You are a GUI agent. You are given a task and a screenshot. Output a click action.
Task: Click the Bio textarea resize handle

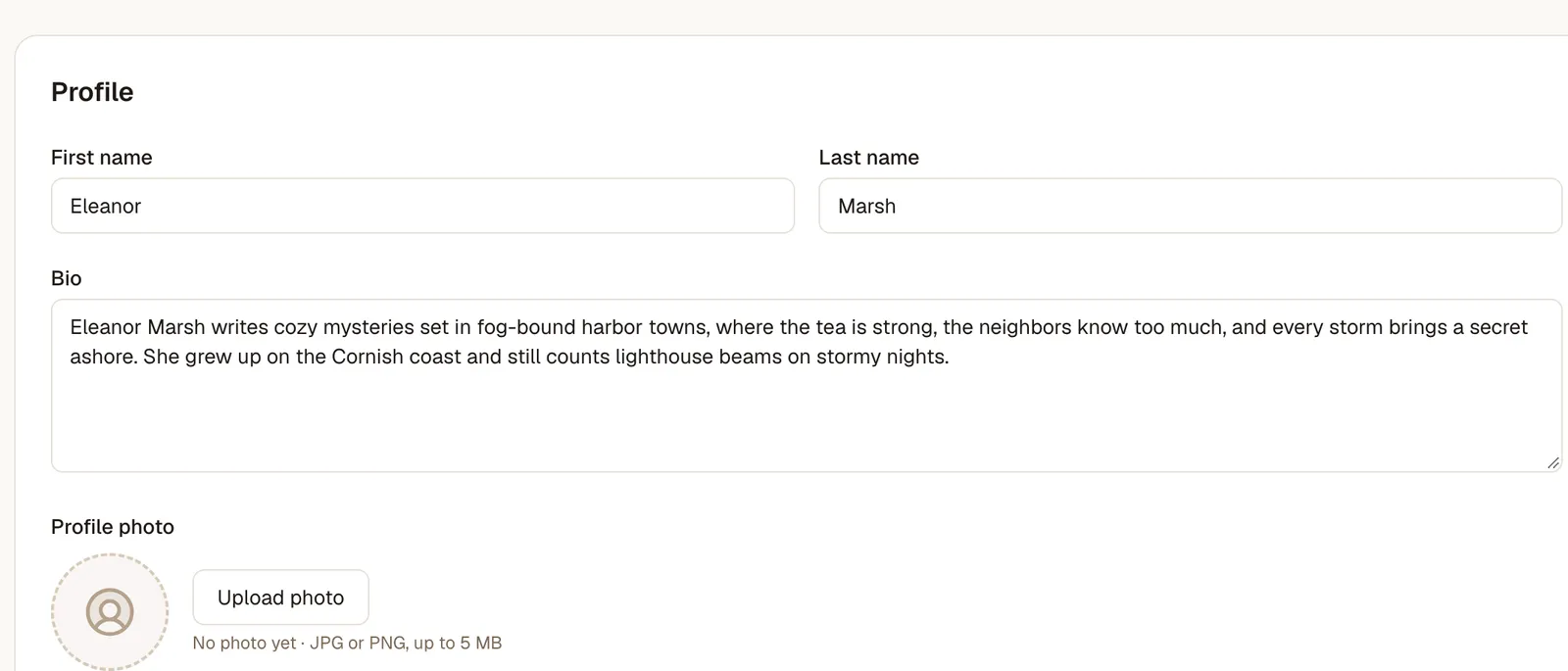1552,462
